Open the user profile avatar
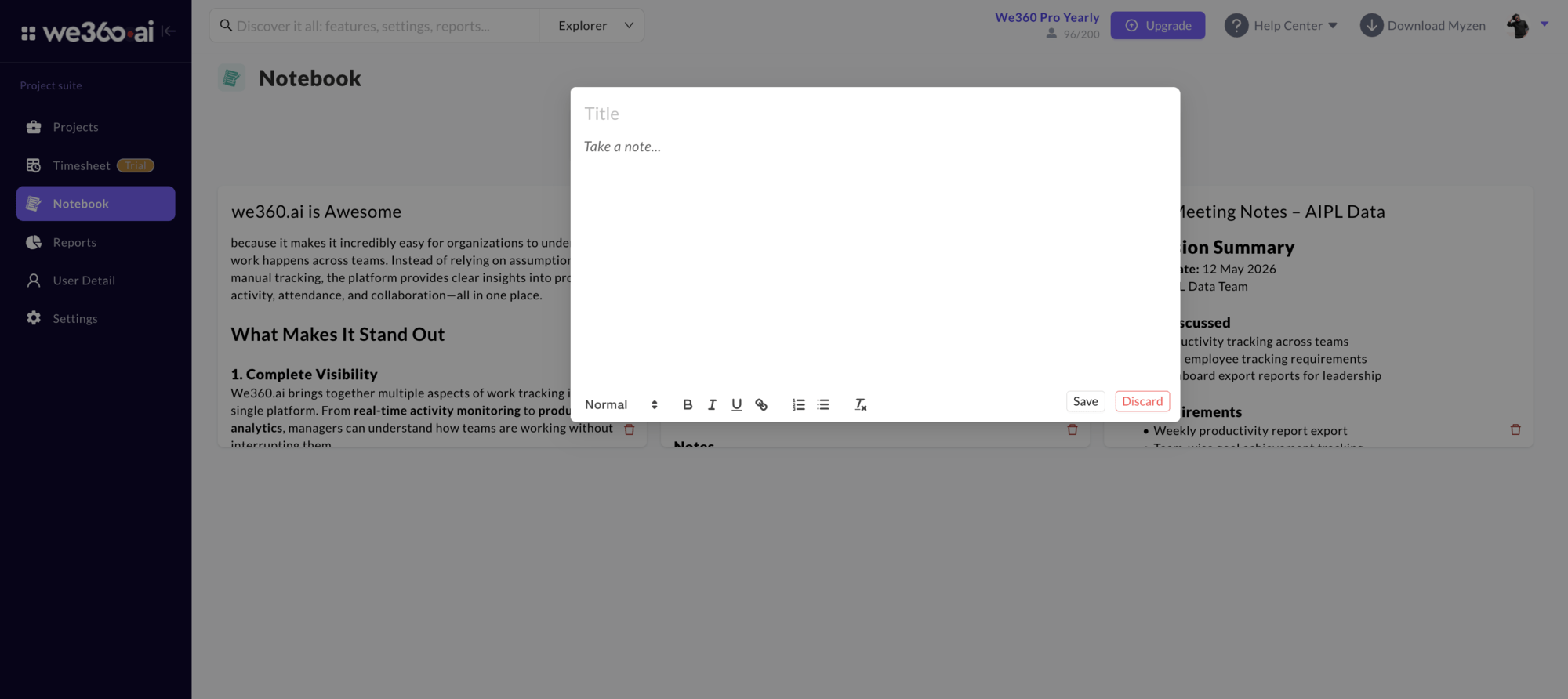 [x=1518, y=26]
